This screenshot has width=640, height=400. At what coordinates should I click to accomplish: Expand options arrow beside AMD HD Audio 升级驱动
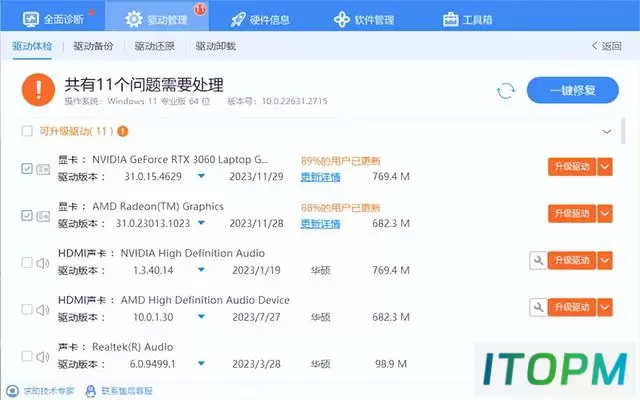[x=605, y=307]
